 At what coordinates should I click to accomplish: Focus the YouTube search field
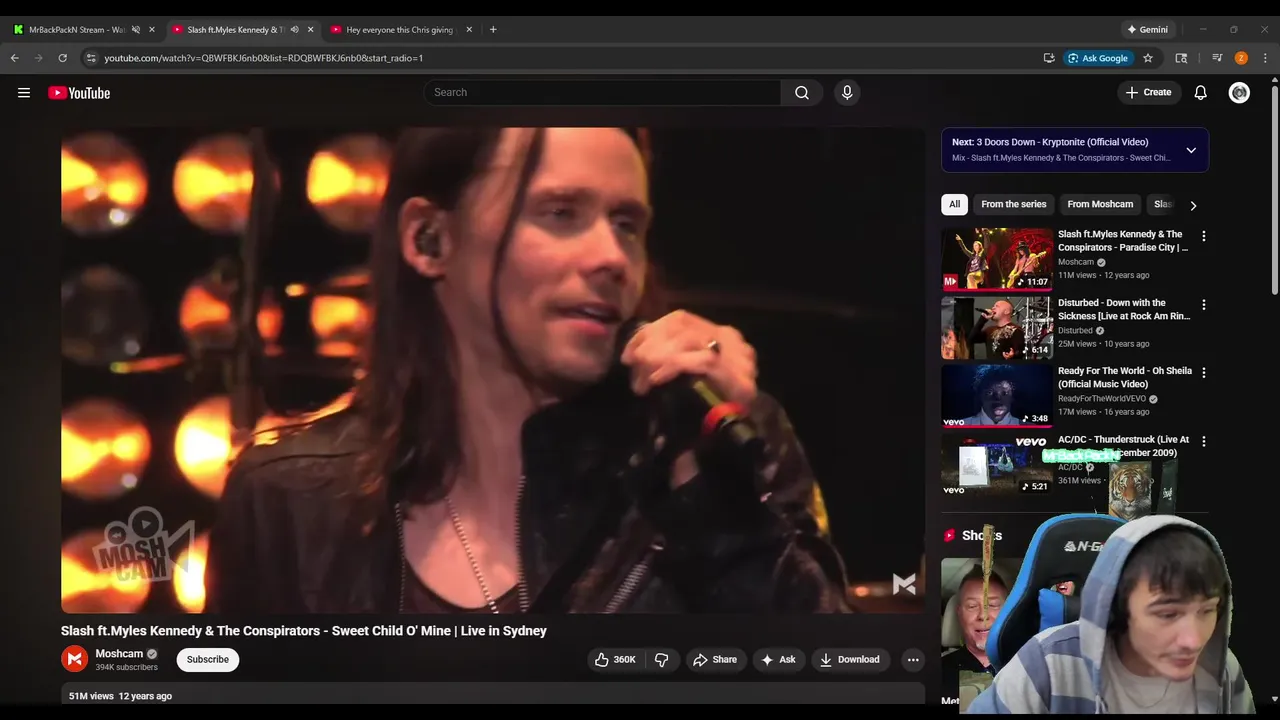603,92
